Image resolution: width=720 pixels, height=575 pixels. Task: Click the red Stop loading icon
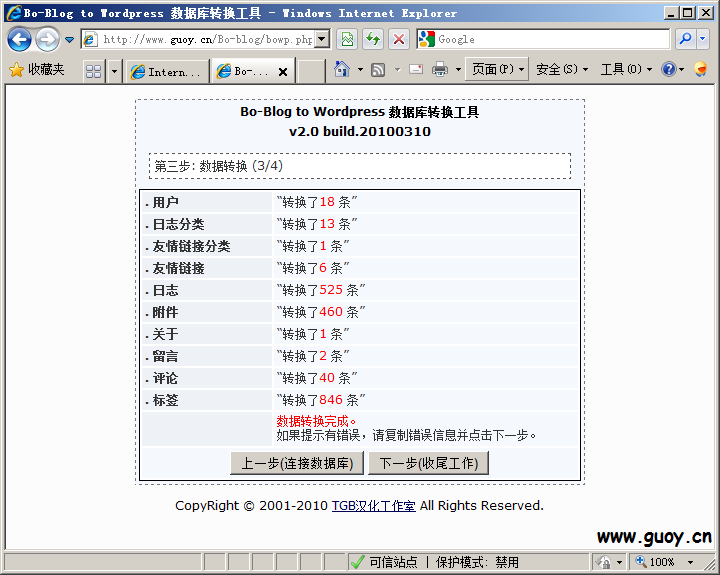coord(399,39)
